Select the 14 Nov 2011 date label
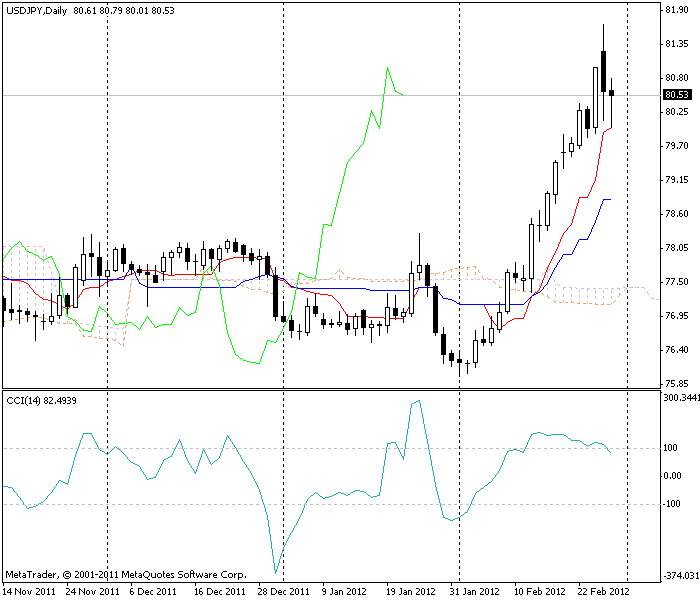 point(28,591)
